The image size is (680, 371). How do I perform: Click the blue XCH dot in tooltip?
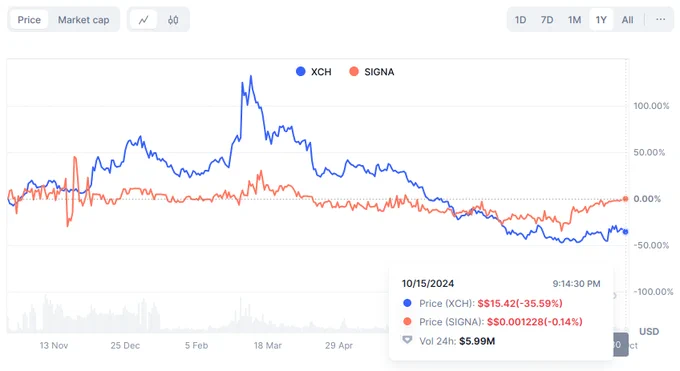407,303
